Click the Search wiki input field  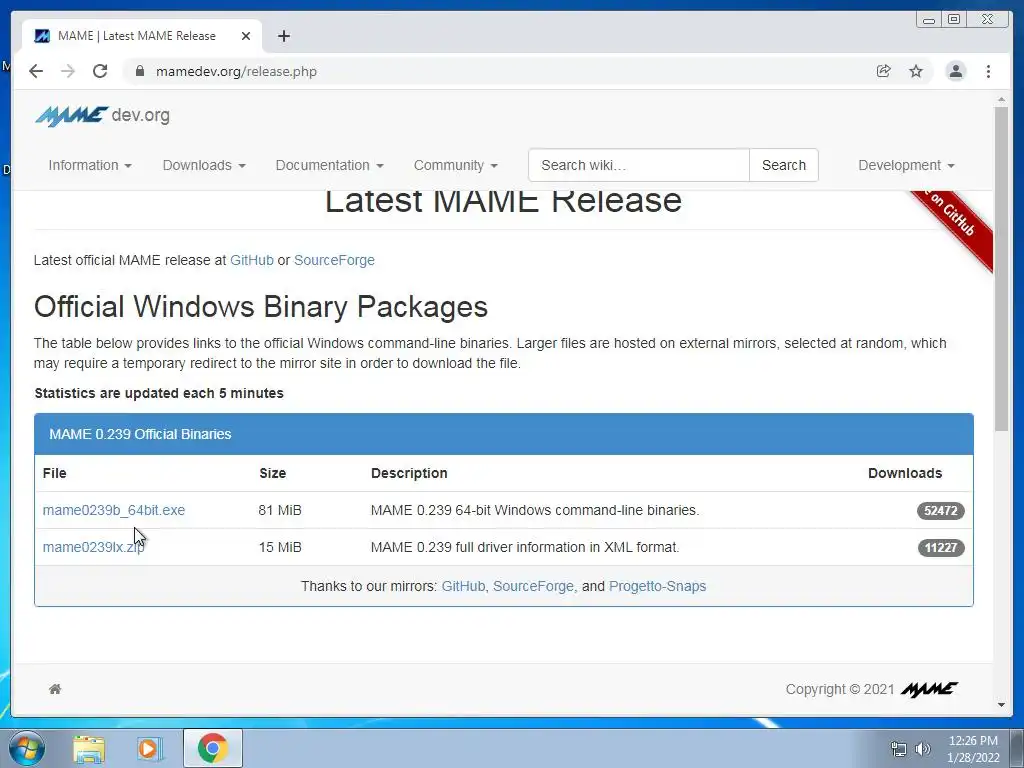pyautogui.click(x=639, y=165)
